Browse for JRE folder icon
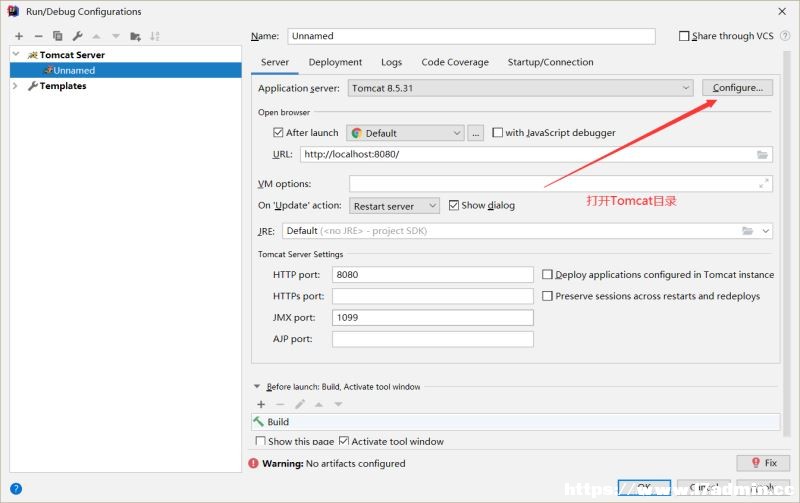 (747, 231)
